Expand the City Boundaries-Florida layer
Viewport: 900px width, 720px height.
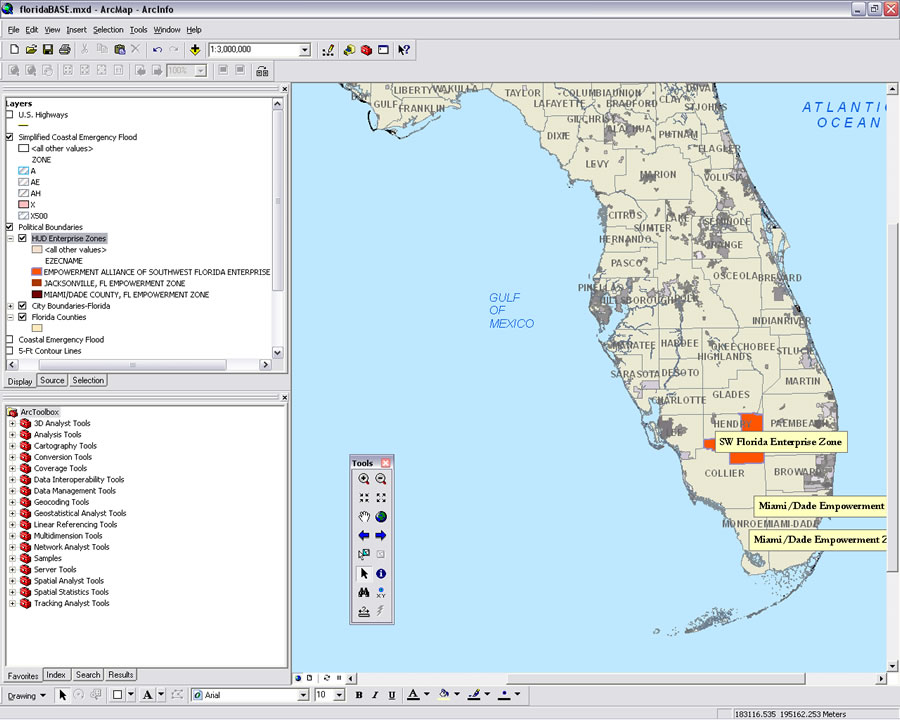[10, 306]
